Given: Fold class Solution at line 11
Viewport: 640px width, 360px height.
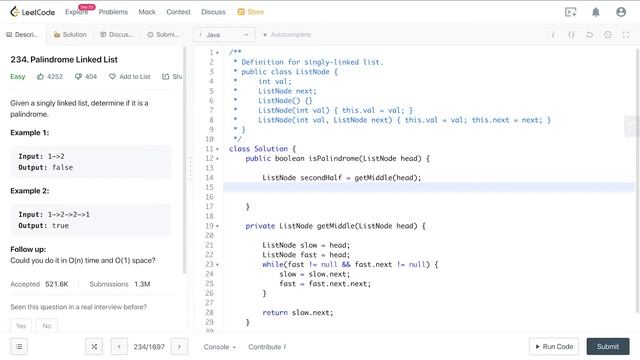Looking at the screenshot, I should pos(217,149).
